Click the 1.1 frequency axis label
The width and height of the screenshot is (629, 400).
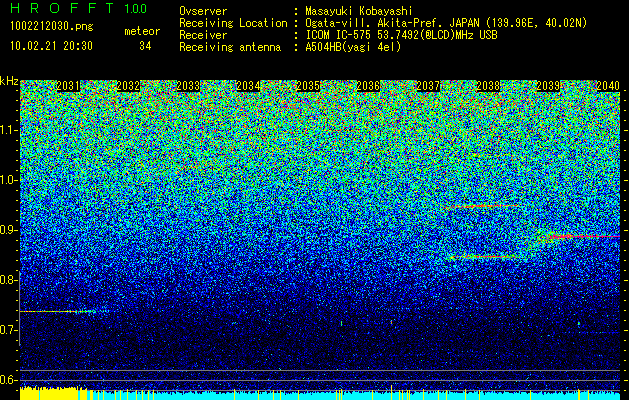(x=8, y=130)
